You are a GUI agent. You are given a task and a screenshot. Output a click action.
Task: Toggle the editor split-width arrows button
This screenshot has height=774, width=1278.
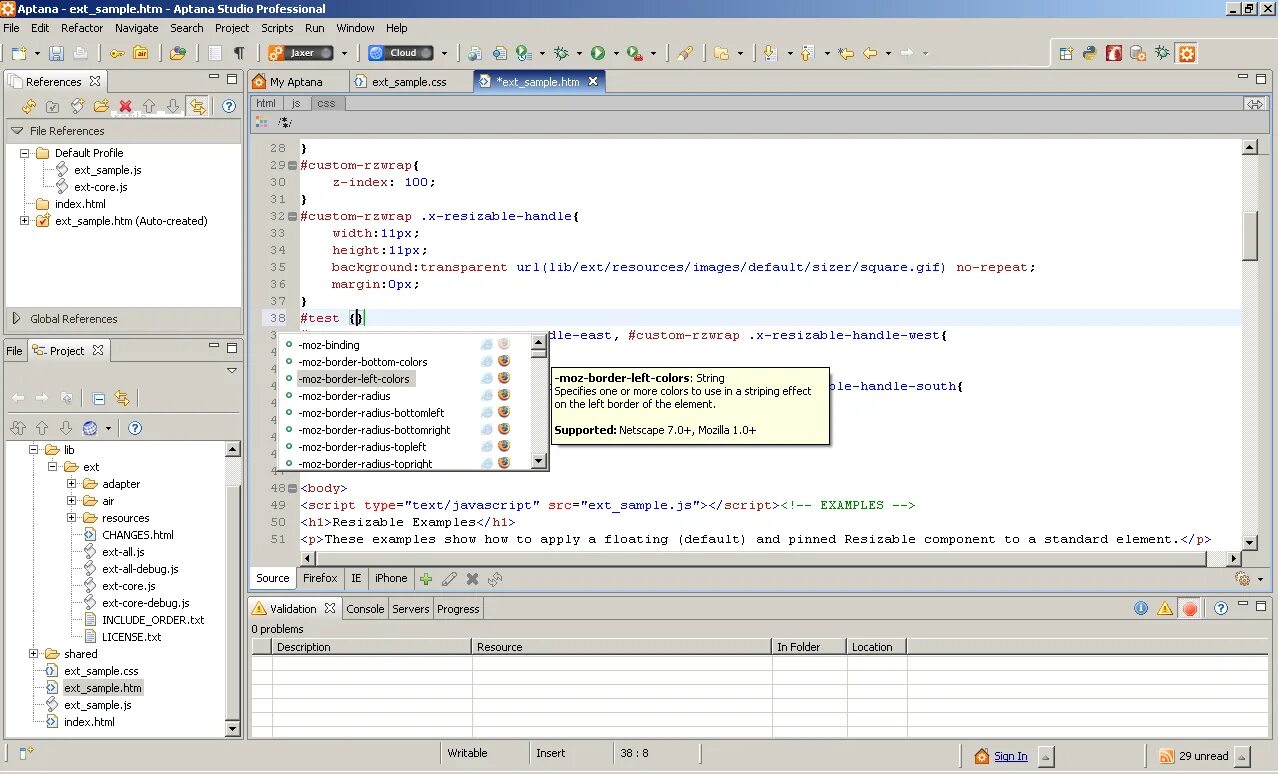point(1255,103)
